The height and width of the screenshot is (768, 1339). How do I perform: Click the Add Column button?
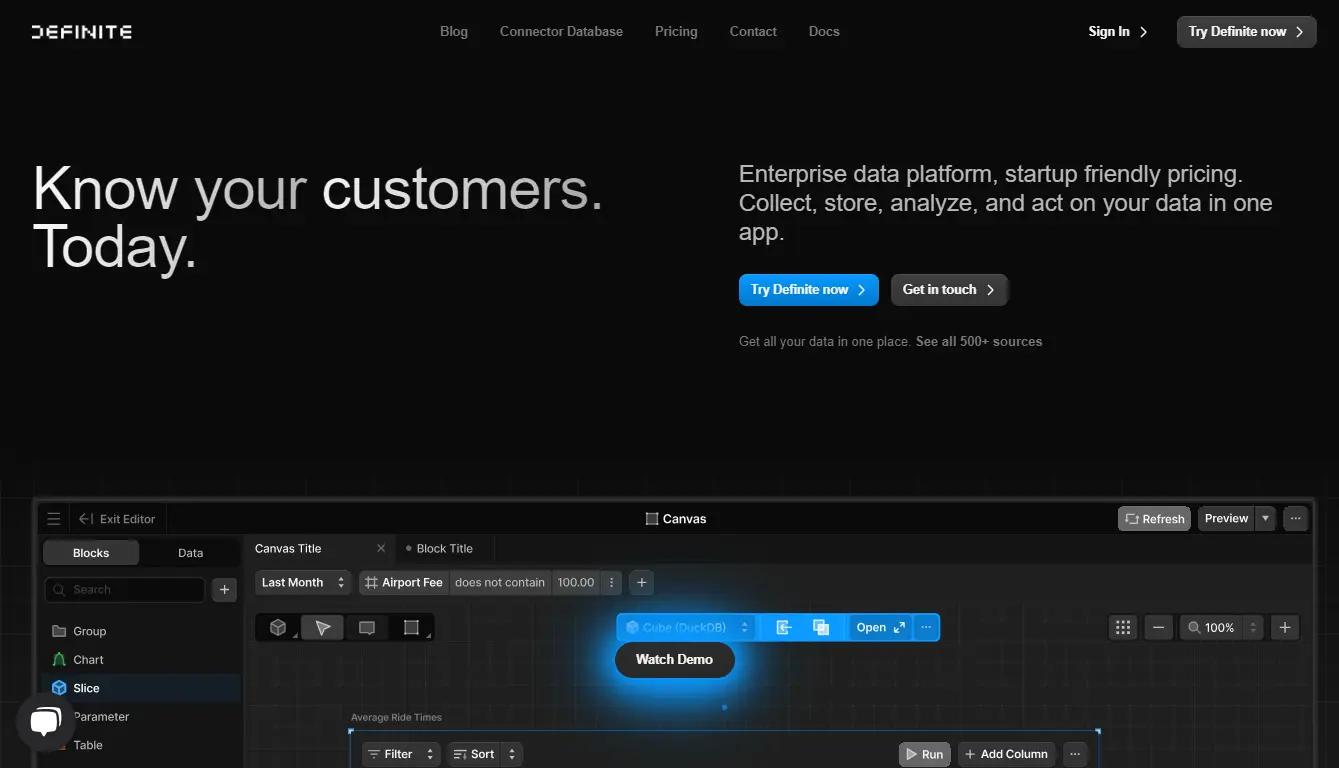click(x=1006, y=754)
